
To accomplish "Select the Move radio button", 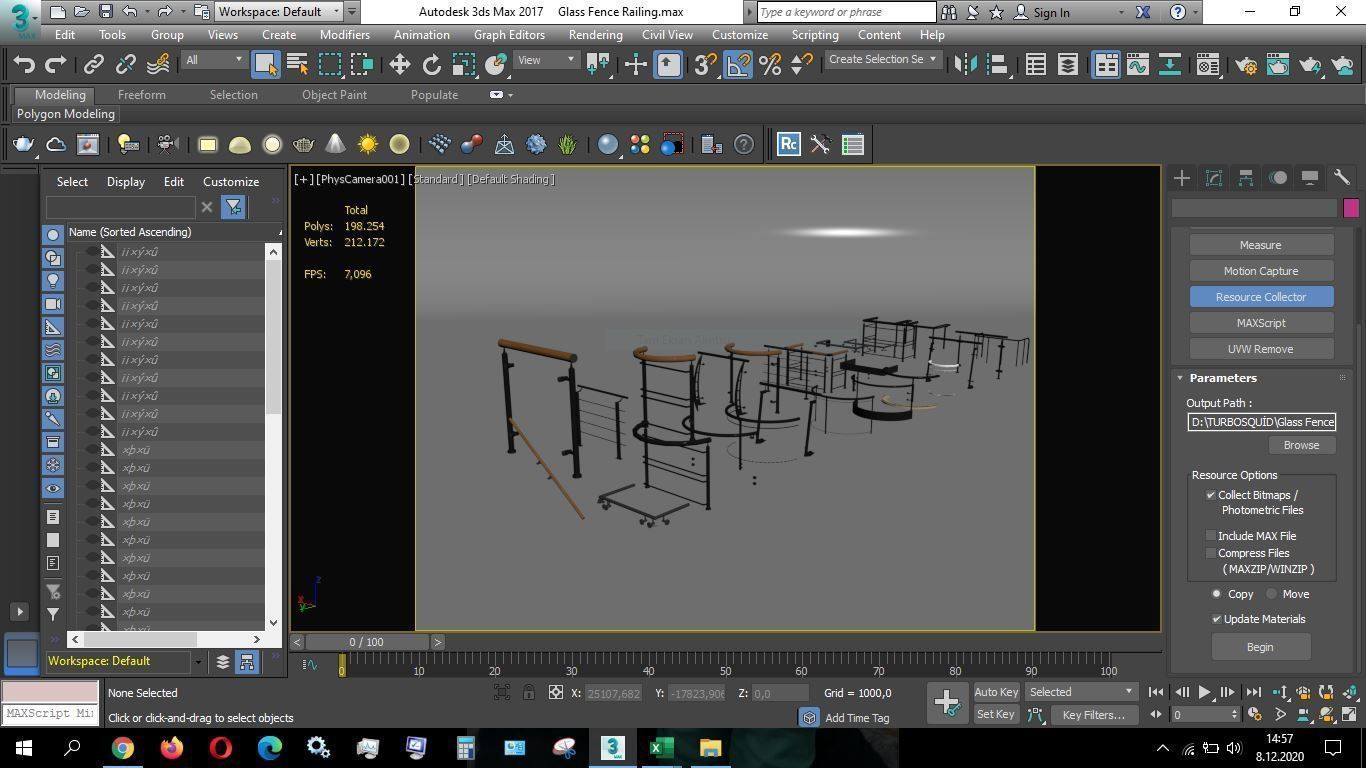I will point(1272,594).
